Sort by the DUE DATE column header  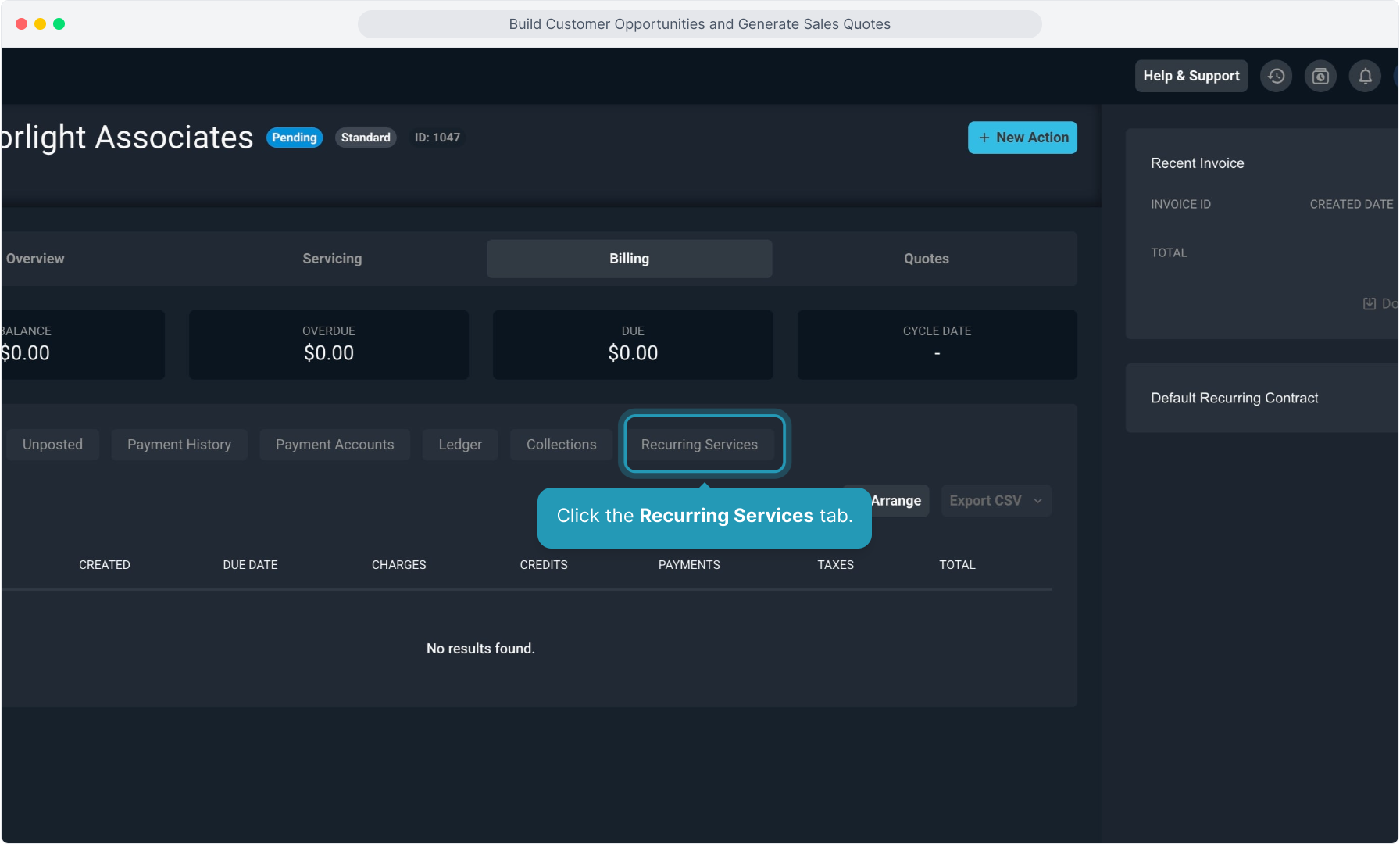250,565
